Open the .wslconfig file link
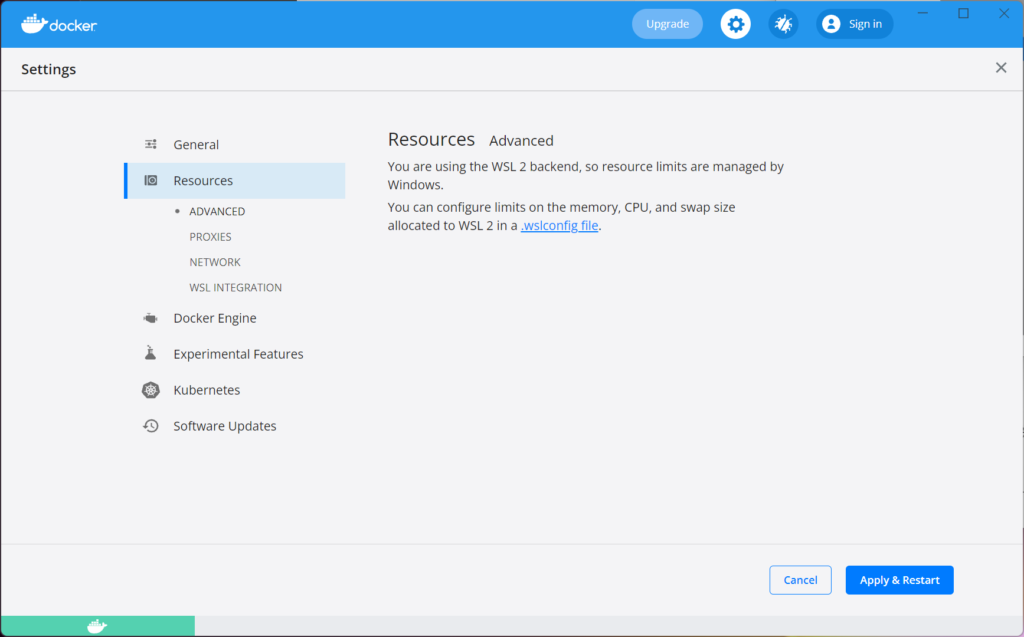The width and height of the screenshot is (1024, 637). pyautogui.click(x=559, y=225)
